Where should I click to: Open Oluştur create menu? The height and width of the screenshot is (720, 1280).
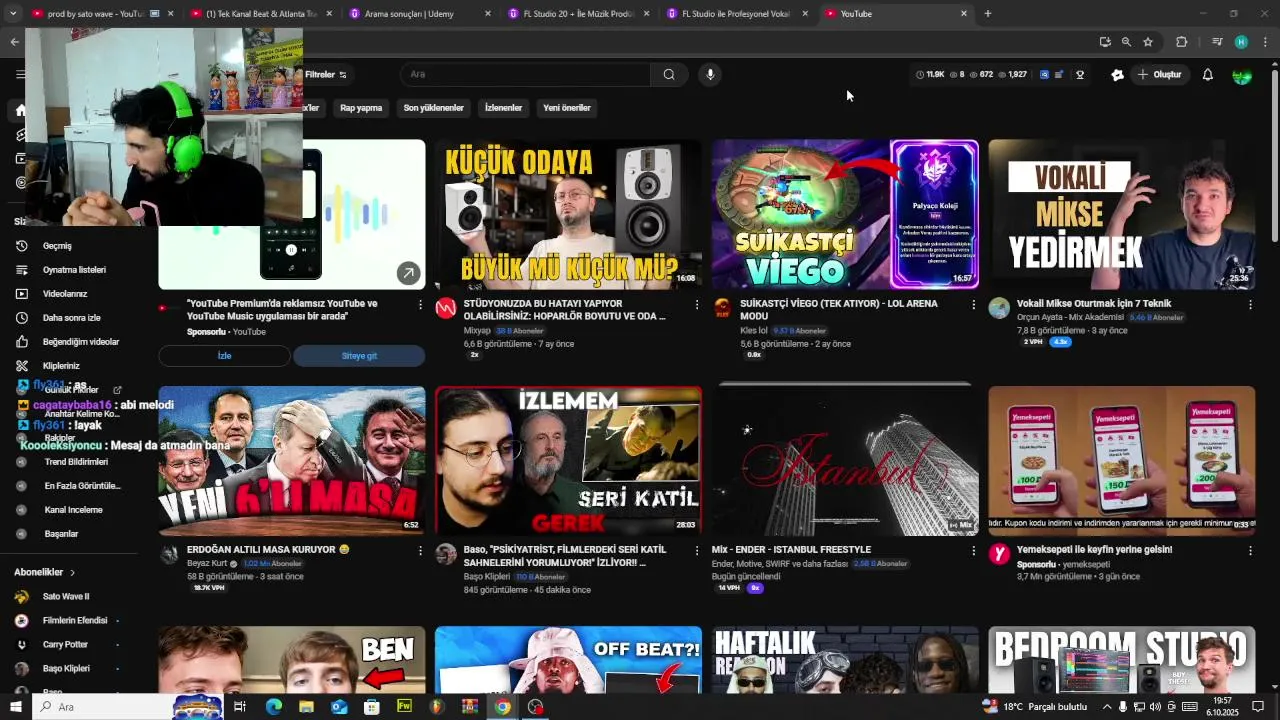tap(1159, 75)
